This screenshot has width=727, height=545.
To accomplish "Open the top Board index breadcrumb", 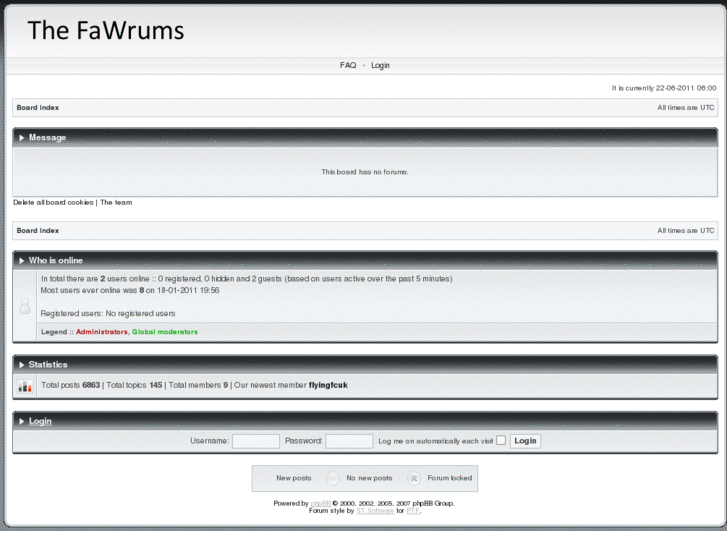I will pyautogui.click(x=38, y=108).
